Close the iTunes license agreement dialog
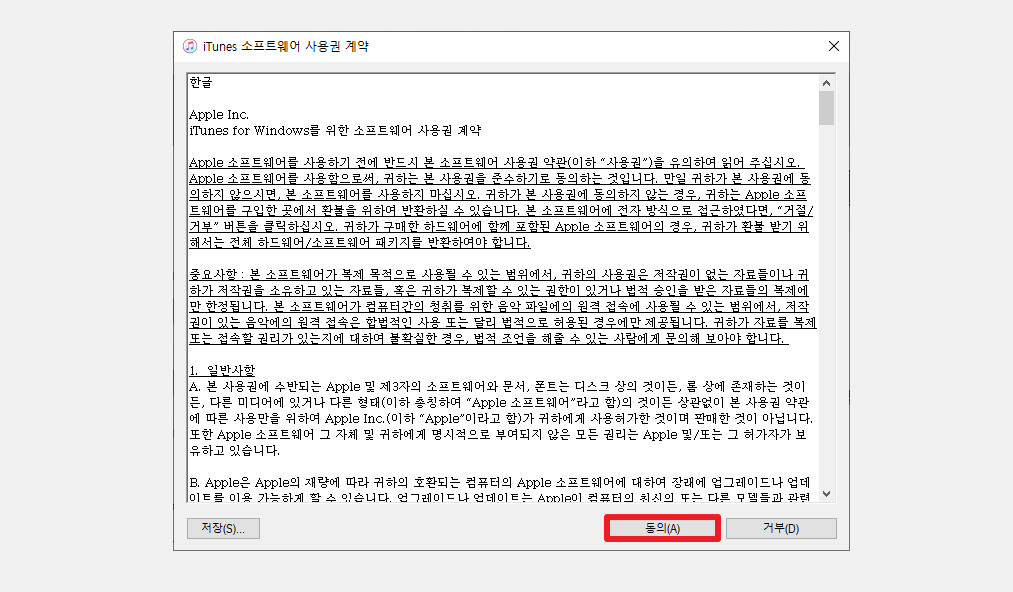 (833, 47)
